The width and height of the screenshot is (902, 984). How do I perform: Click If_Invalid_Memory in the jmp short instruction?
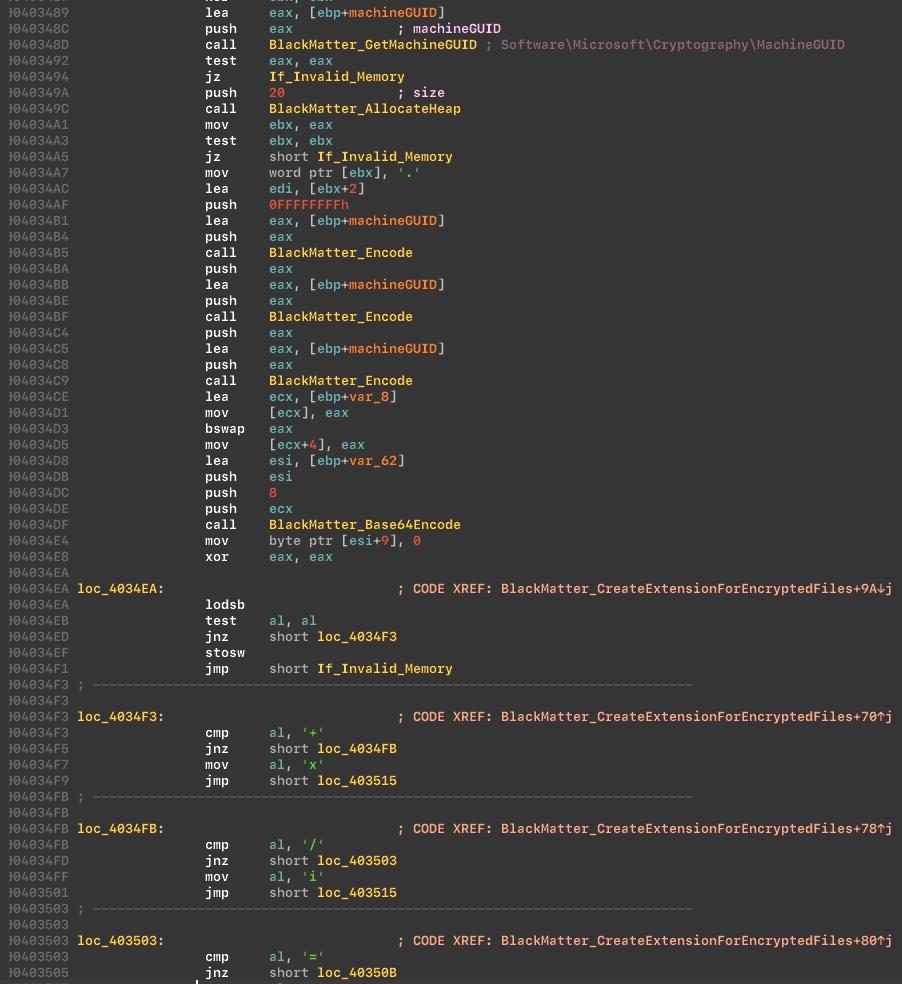[x=384, y=669]
